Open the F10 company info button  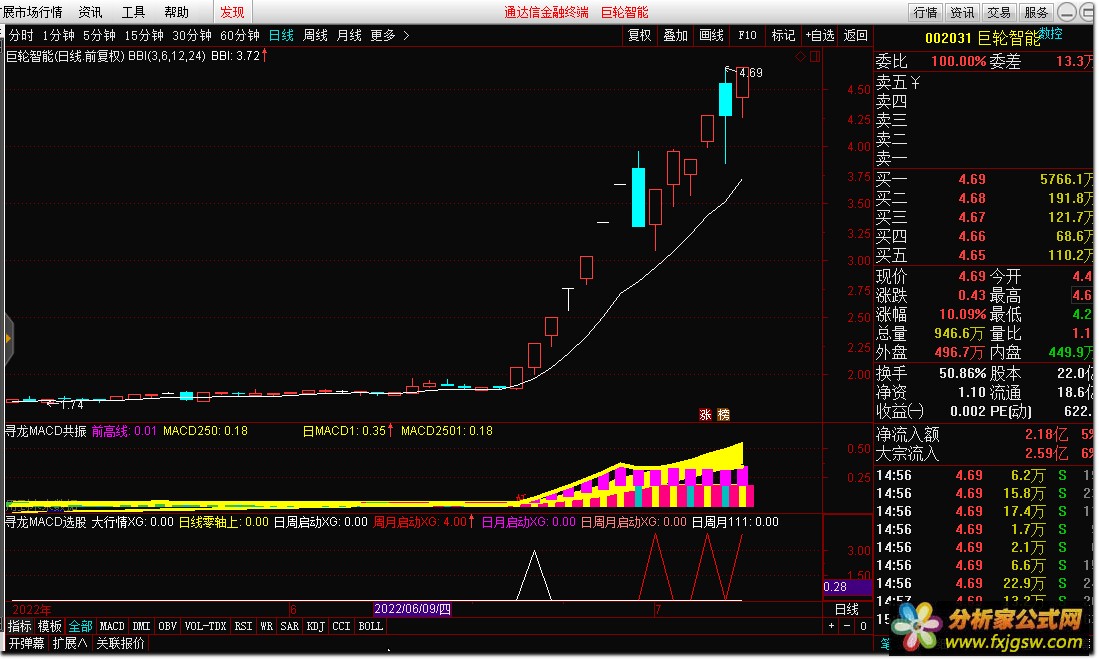747,35
